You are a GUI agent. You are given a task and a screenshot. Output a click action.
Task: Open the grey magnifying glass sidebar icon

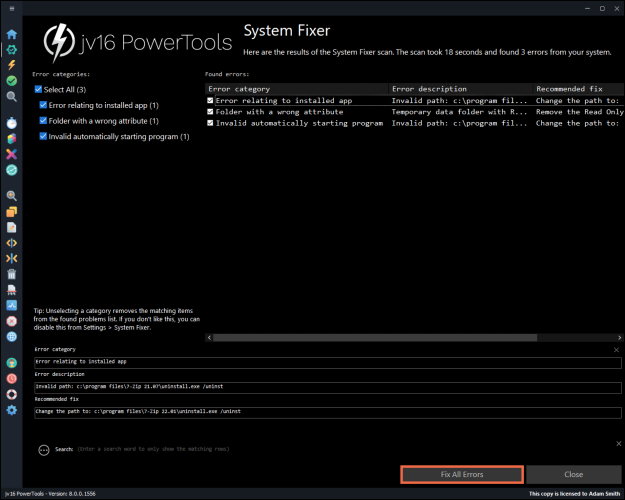12,96
